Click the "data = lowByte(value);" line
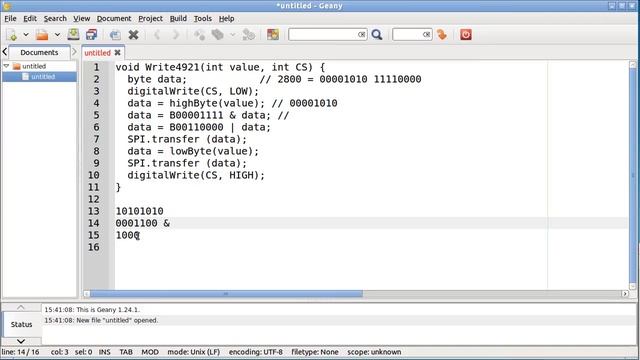This screenshot has height=360, width=640. coord(193,151)
